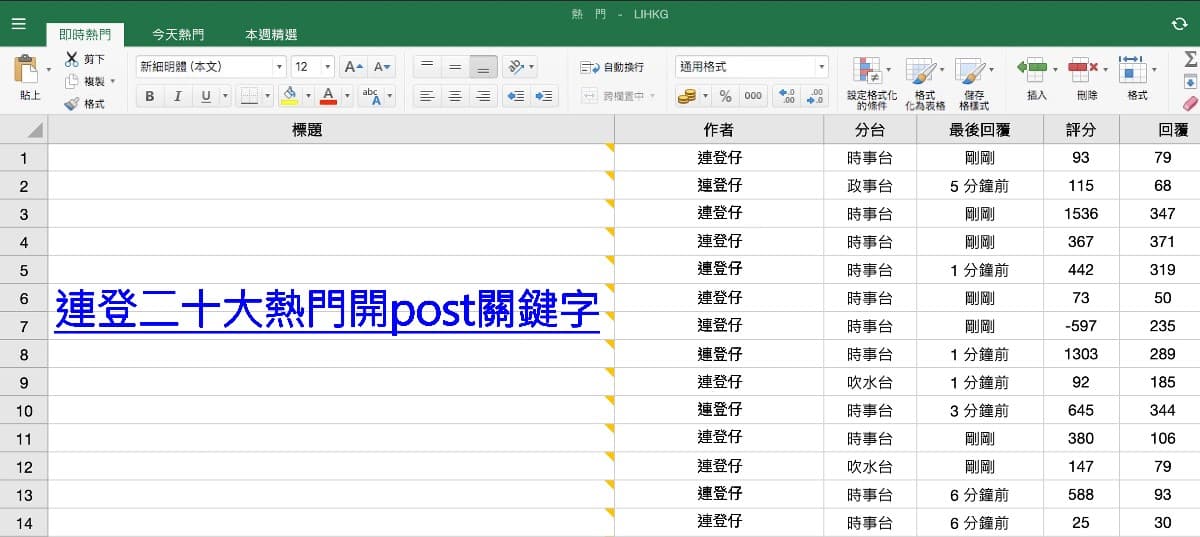
Task: Switch to 本週精選 tab
Action: point(271,35)
